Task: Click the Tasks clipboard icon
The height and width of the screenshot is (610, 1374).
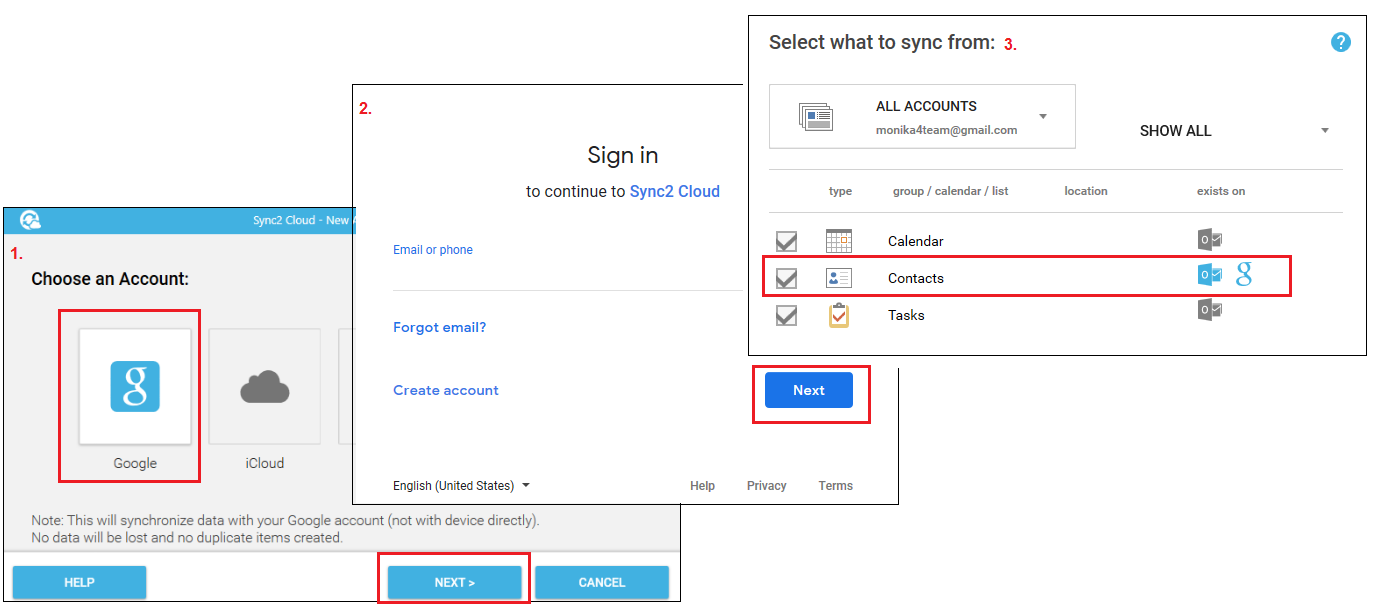Action: click(839, 315)
